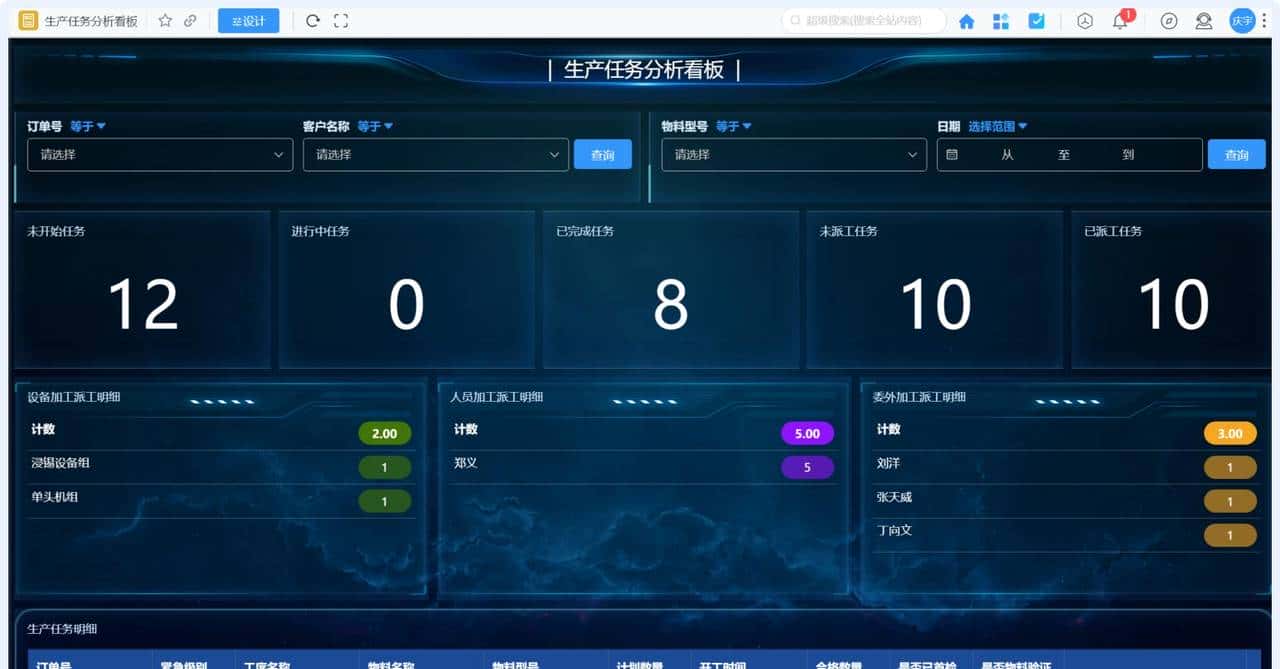Expand the 物料型号 请选择 selector

(793, 154)
